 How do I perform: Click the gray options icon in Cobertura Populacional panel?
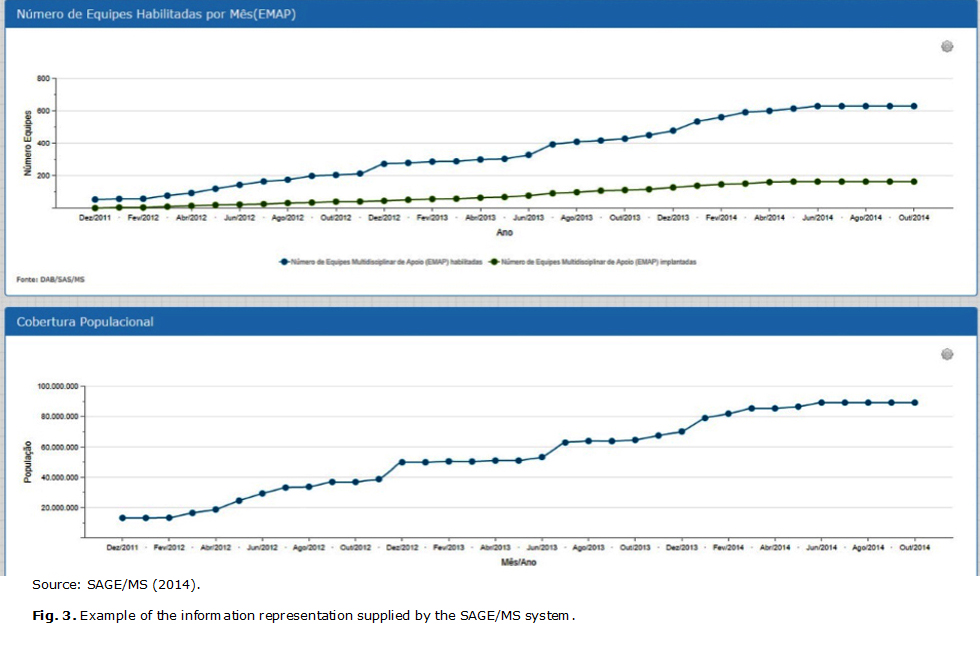point(947,354)
